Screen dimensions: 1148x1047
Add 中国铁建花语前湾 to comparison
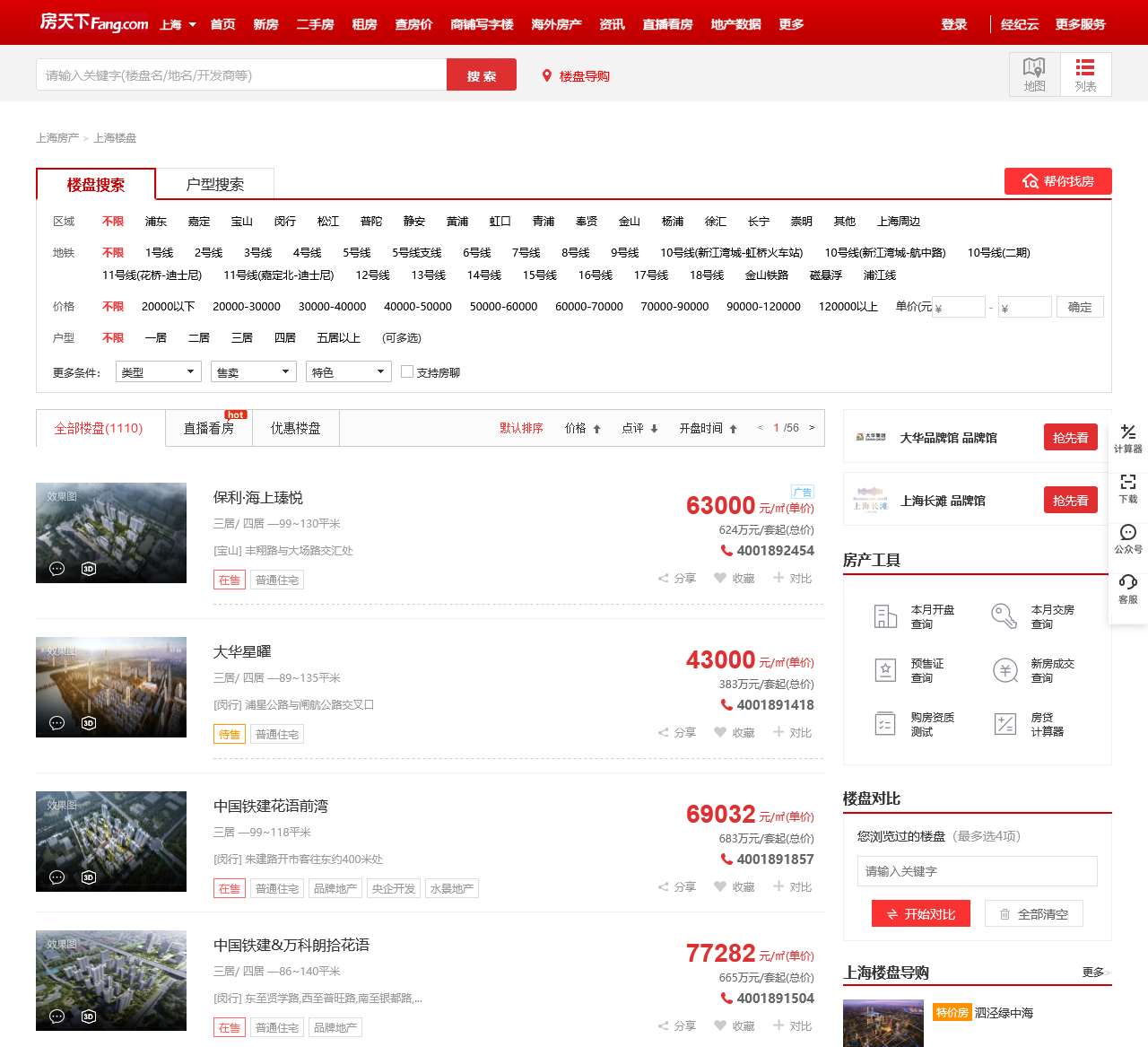click(793, 887)
